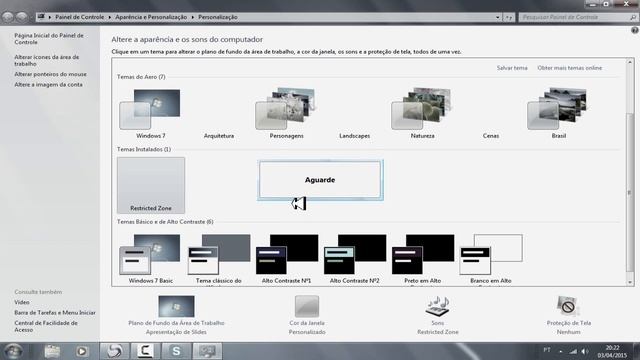This screenshot has height=360, width=640.
Task: Open Windows Explorer from taskbar
Action: coord(52,351)
